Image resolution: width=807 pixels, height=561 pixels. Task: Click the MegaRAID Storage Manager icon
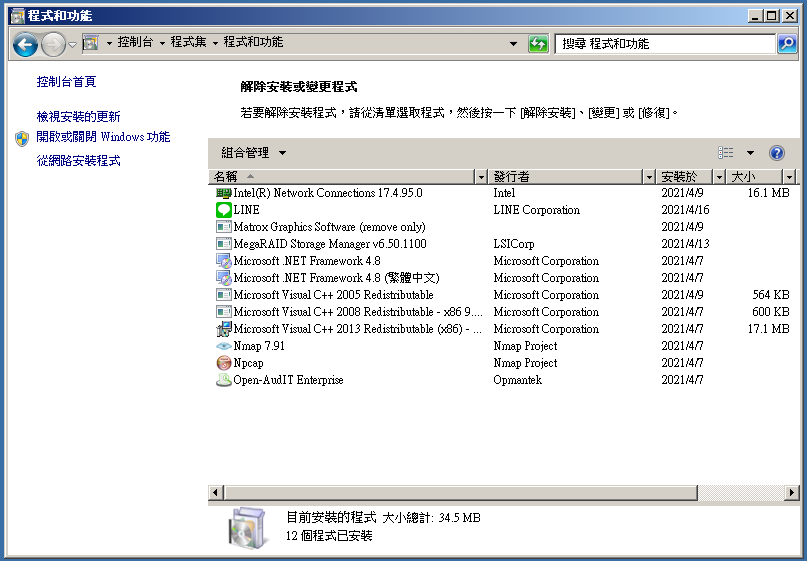coord(223,244)
